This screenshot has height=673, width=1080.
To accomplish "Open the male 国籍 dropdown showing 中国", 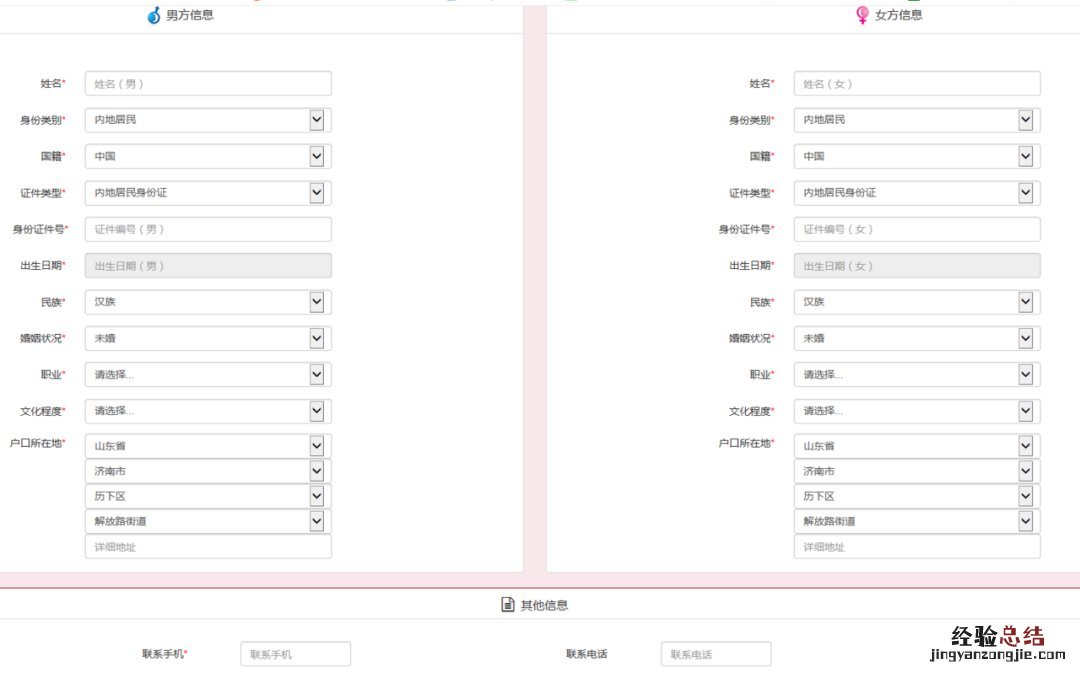I will 317,156.
